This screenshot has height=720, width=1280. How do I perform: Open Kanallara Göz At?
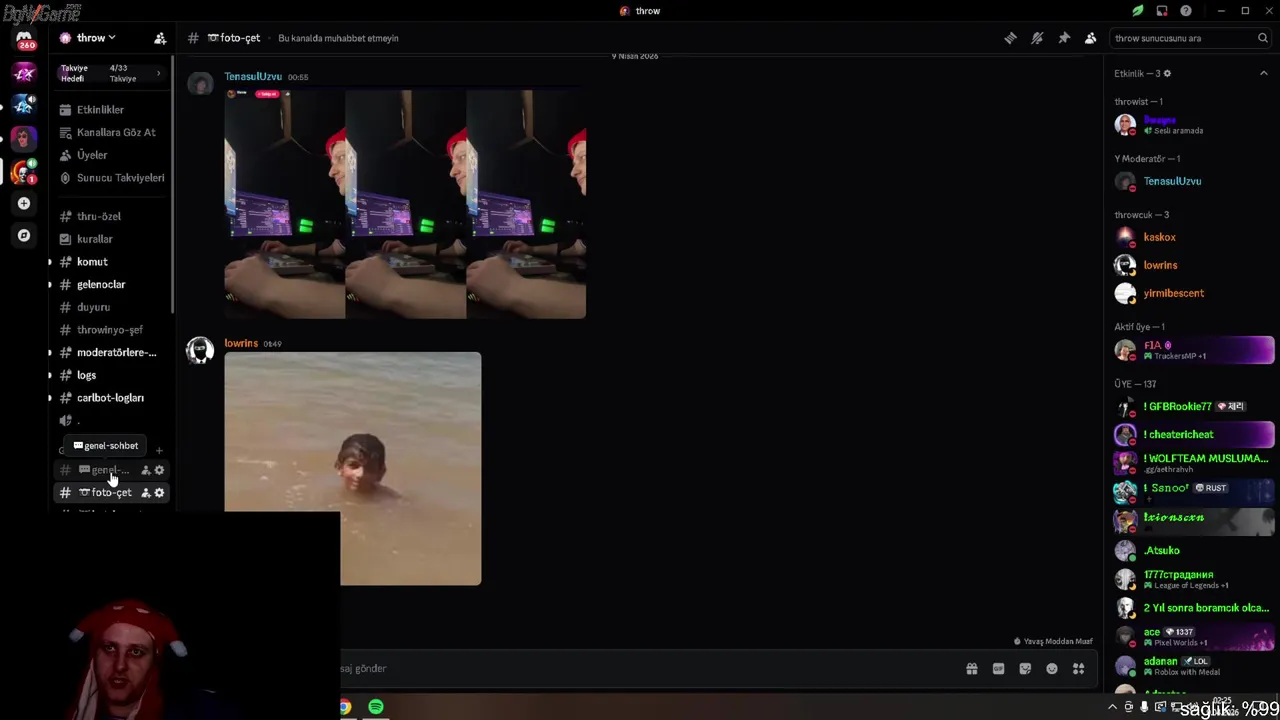click(x=111, y=132)
